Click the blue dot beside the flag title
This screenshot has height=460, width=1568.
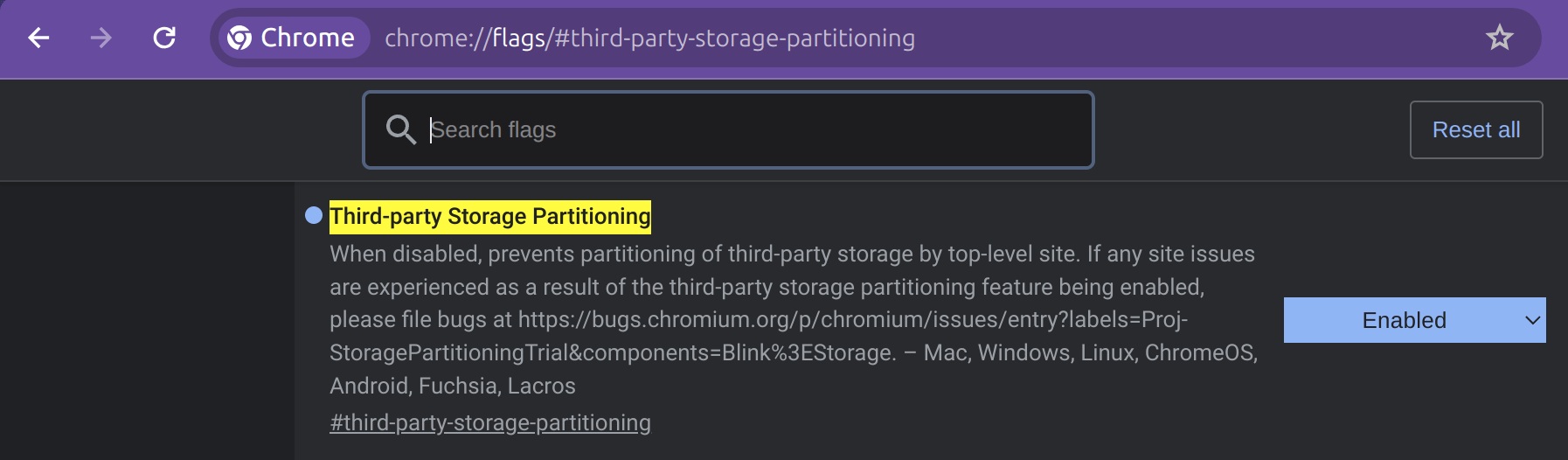(x=314, y=215)
